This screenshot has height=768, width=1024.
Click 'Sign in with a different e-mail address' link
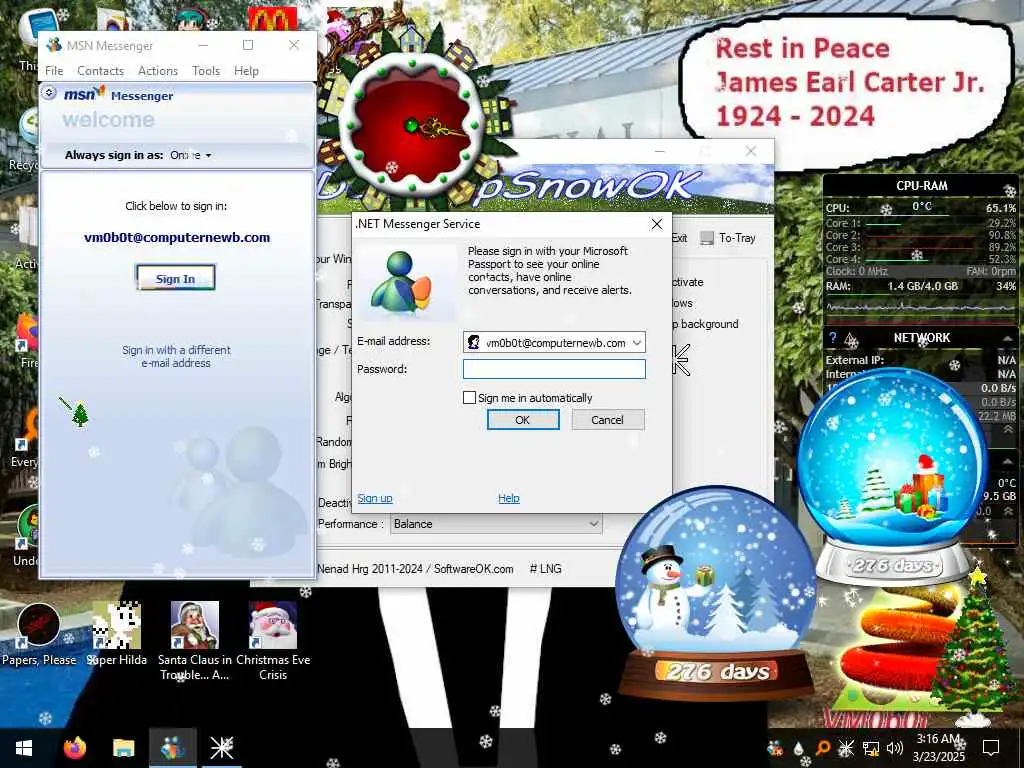(176, 357)
